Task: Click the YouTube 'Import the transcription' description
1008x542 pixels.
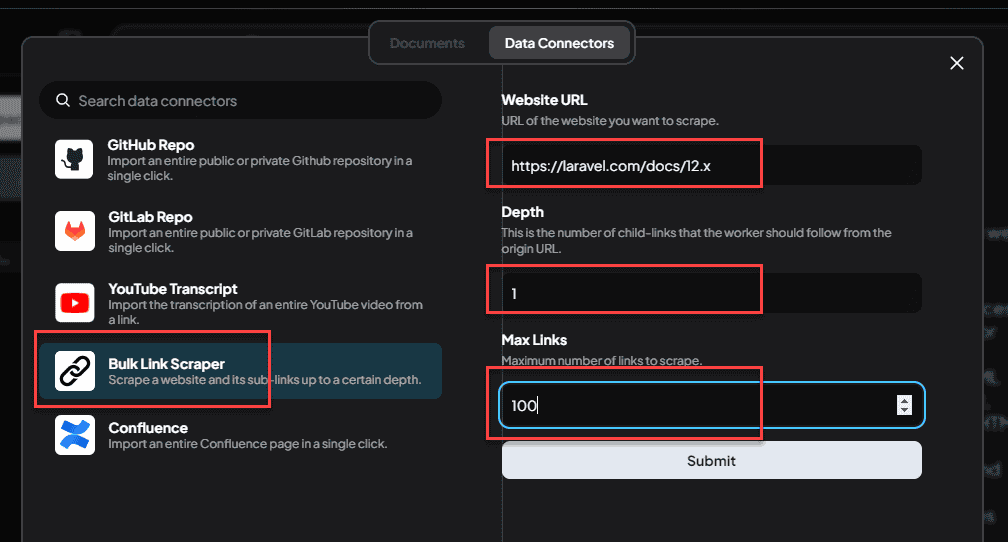Action: point(266,312)
